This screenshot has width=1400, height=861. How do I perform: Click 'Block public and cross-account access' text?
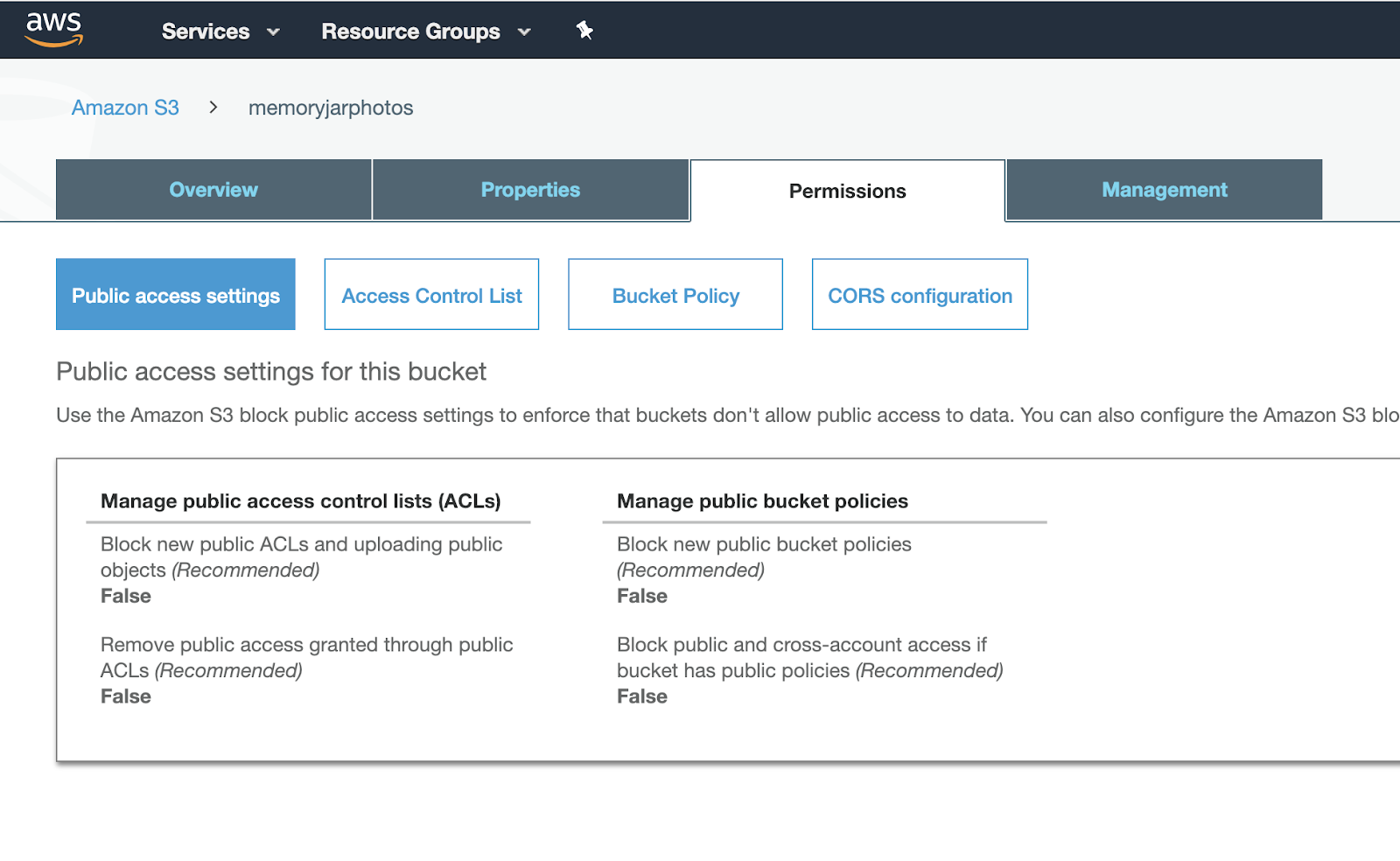click(x=810, y=657)
